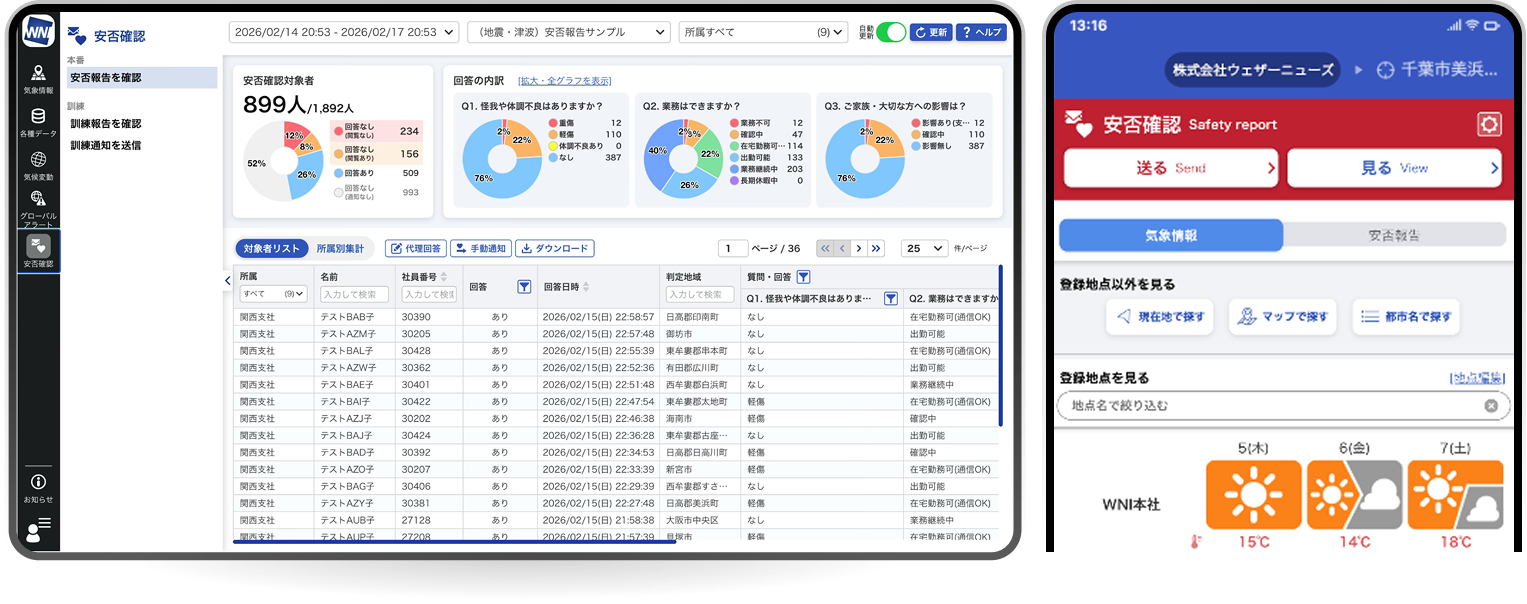Viewport: 1527px width, 604px height.
Task: Open the 所属 column すべて filter dropdown
Action: click(x=273, y=294)
